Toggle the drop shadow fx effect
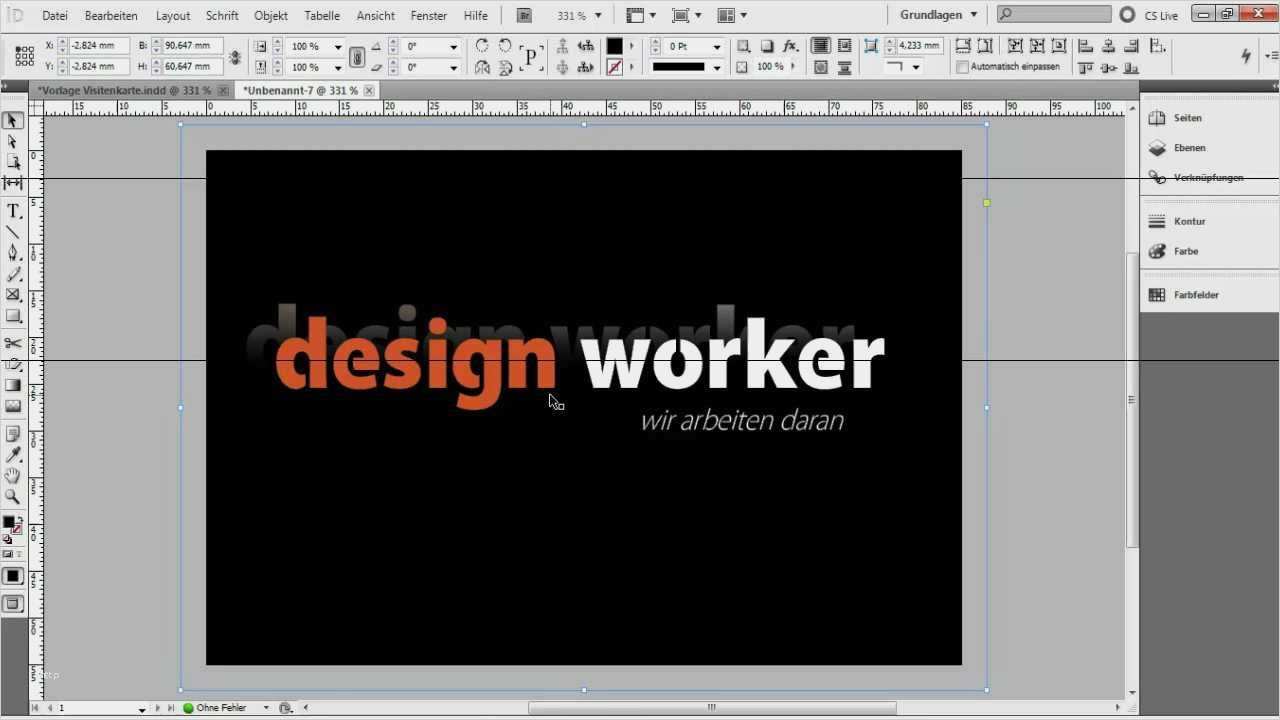 791,46
